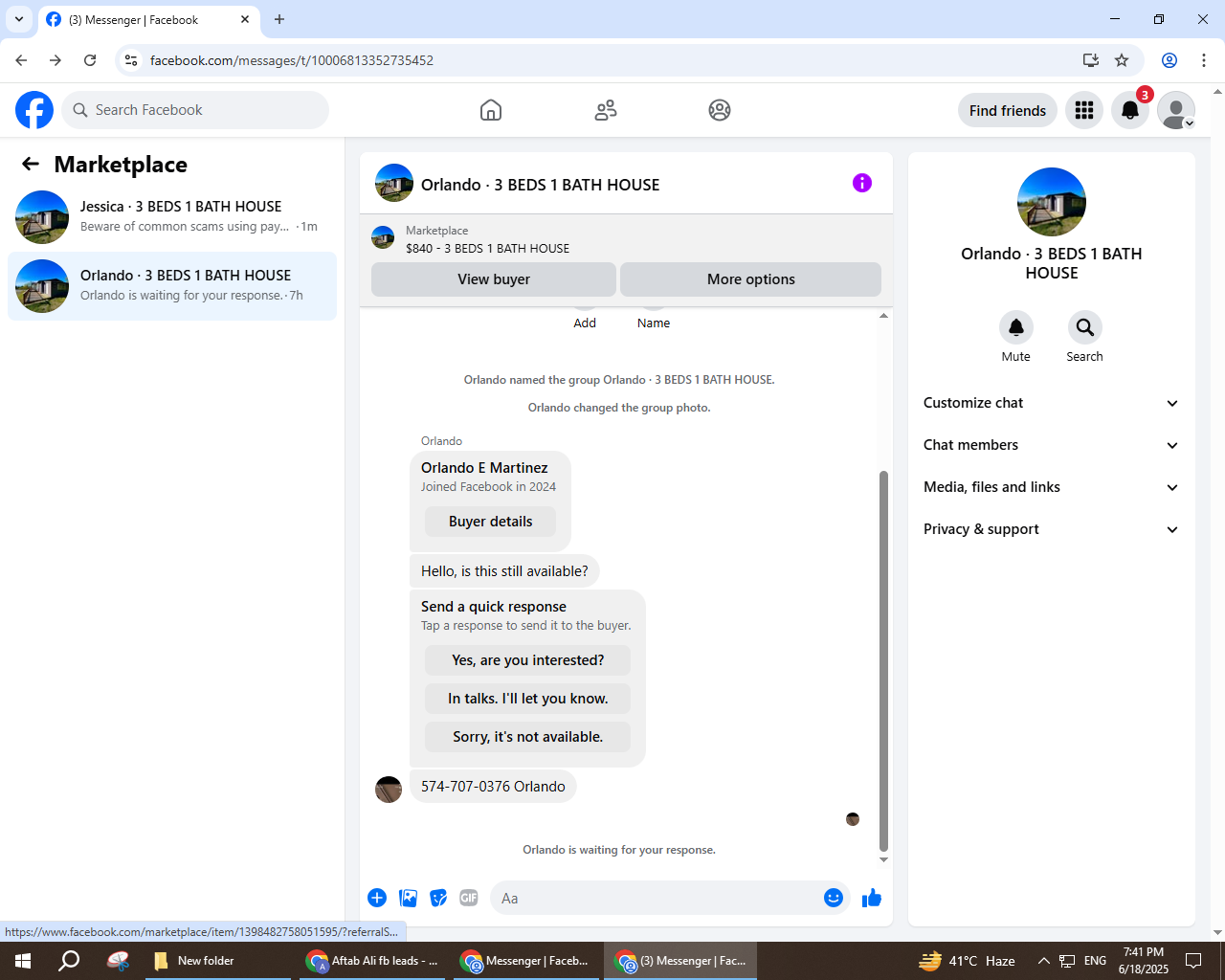Open the network icon in system tray
This screenshot has width=1225, height=980.
pos(1067,961)
